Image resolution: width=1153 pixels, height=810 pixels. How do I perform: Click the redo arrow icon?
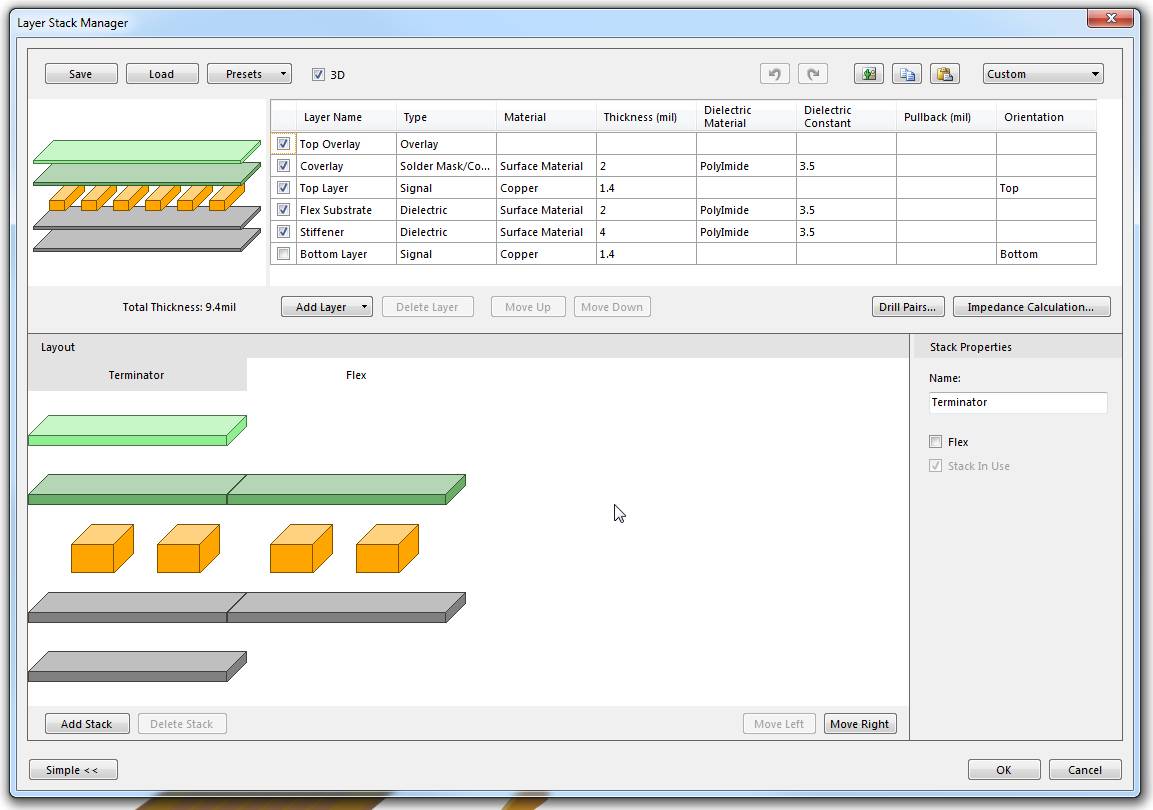[813, 74]
